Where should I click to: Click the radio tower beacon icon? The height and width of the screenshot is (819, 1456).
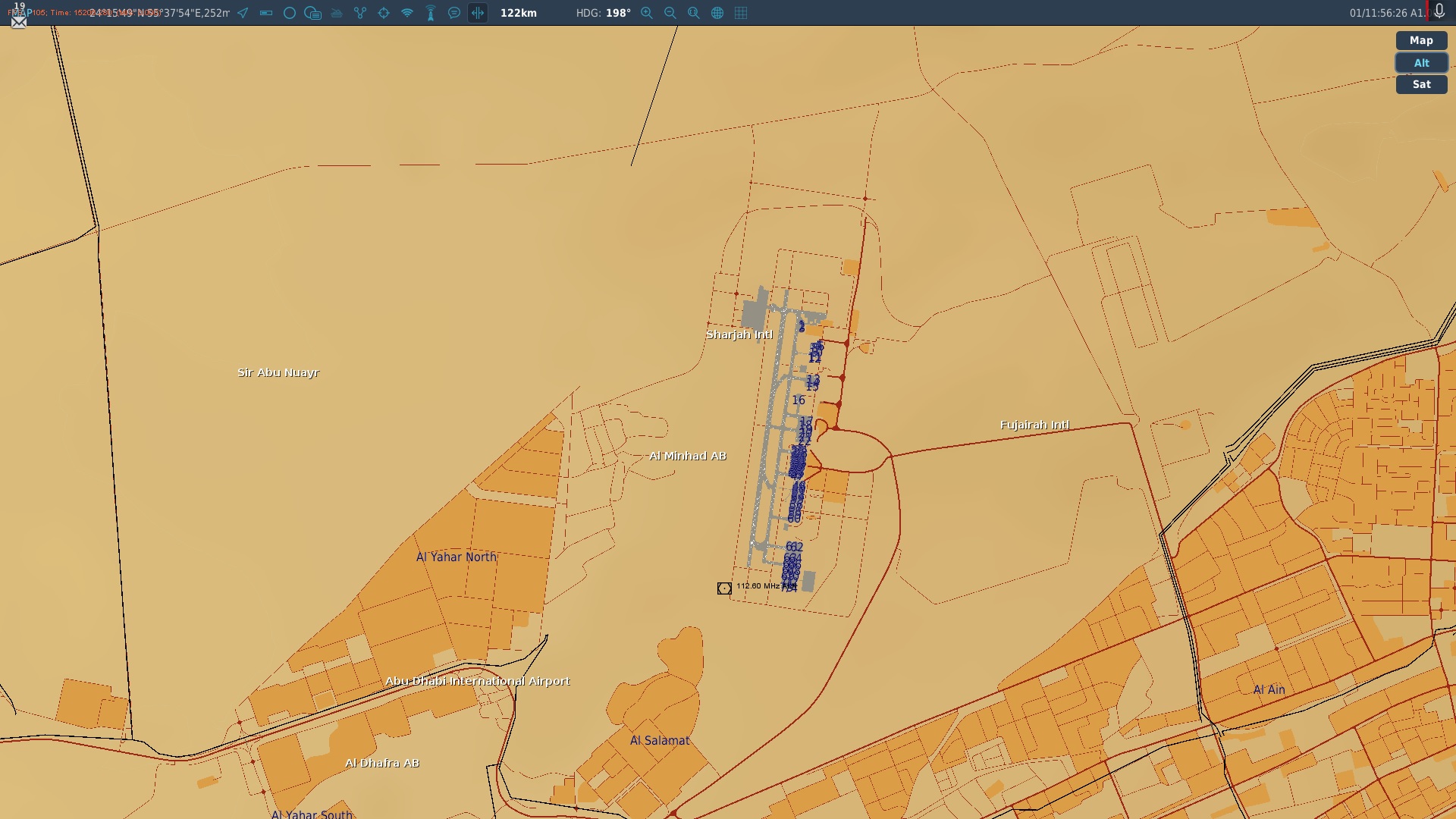coord(431,13)
